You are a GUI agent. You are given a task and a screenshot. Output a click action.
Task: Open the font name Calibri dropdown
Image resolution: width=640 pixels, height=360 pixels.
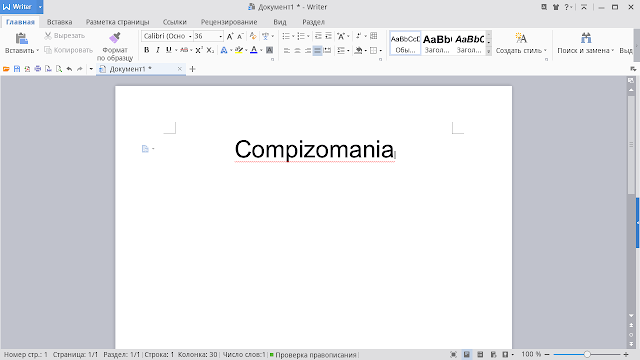(x=190, y=36)
